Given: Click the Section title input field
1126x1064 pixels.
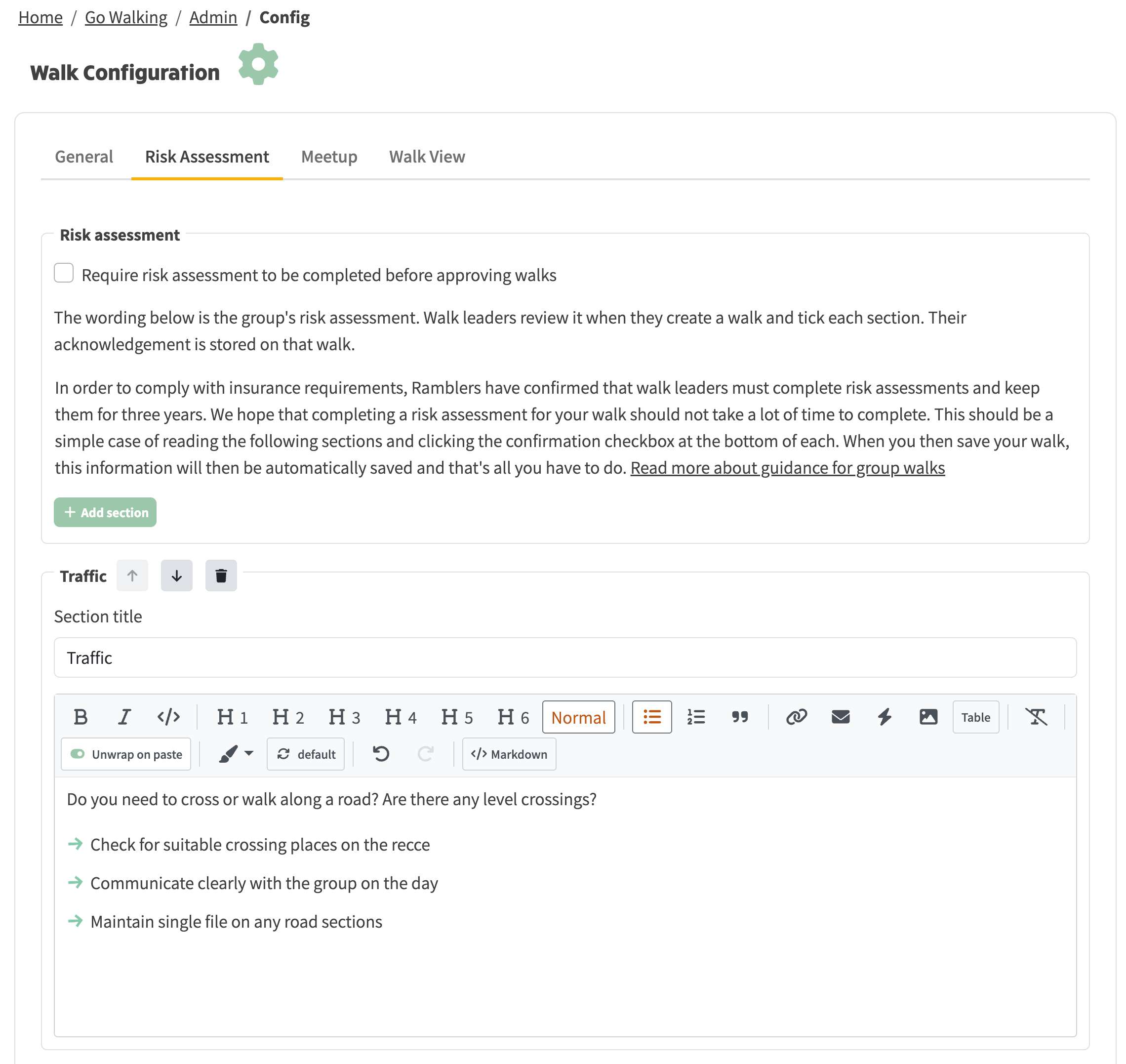Looking at the screenshot, I should pos(564,657).
